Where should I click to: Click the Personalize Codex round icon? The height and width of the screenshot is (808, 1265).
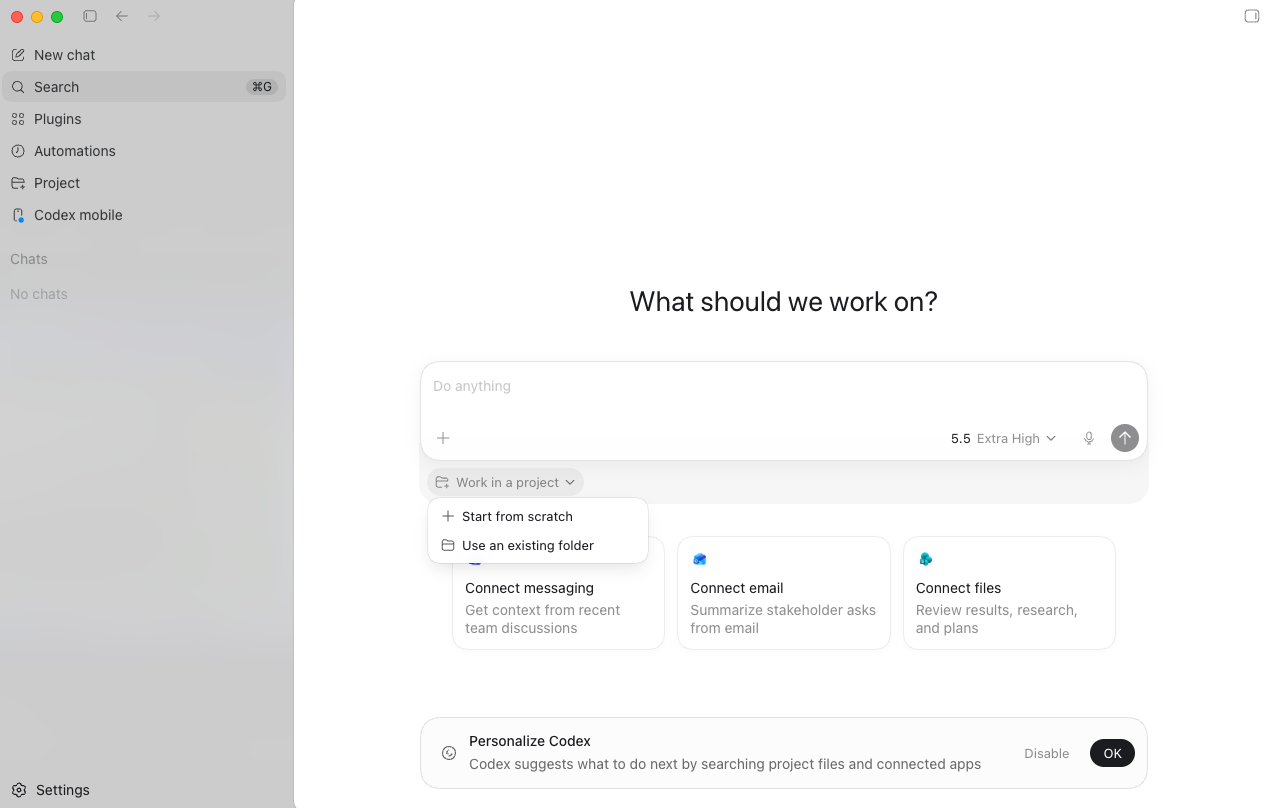(x=449, y=753)
